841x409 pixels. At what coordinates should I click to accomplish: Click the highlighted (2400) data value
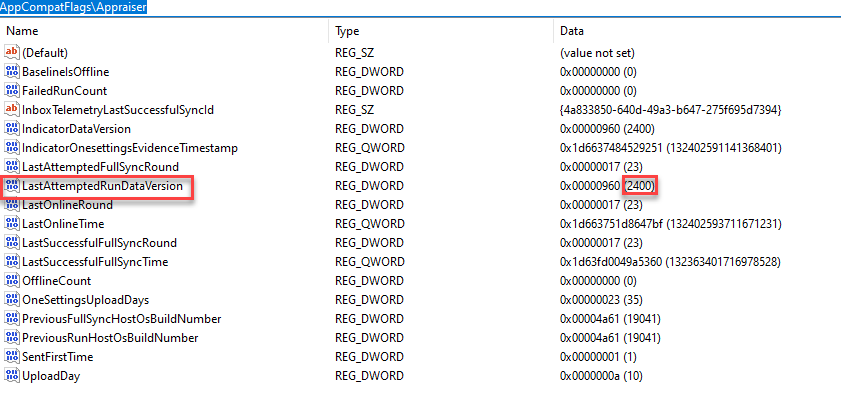640,186
